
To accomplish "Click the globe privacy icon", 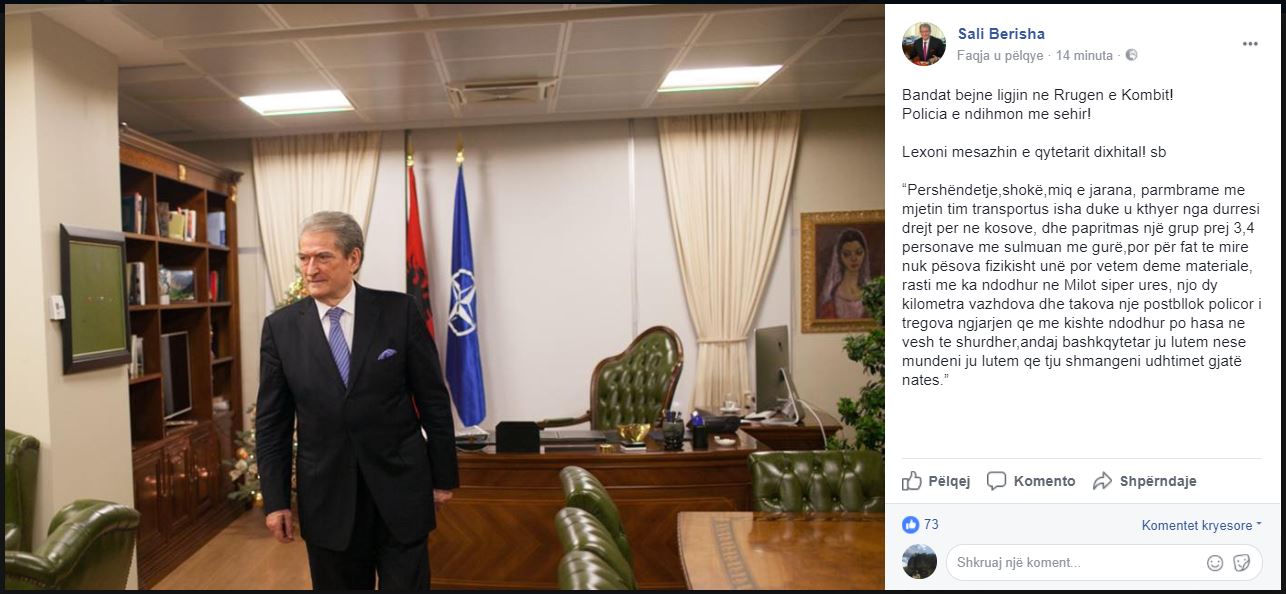I will [1131, 56].
